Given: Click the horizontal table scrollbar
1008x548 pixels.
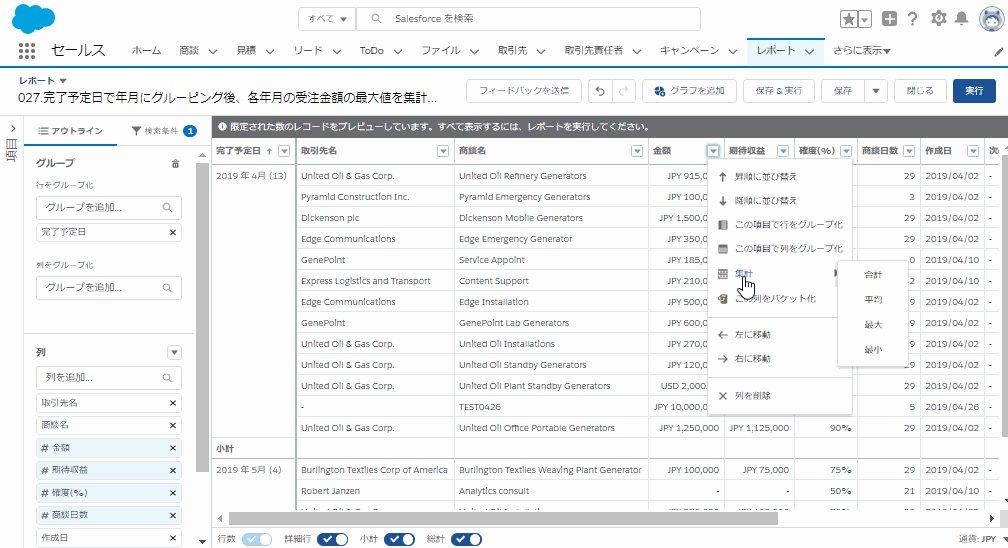Looking at the screenshot, I should click(503, 518).
